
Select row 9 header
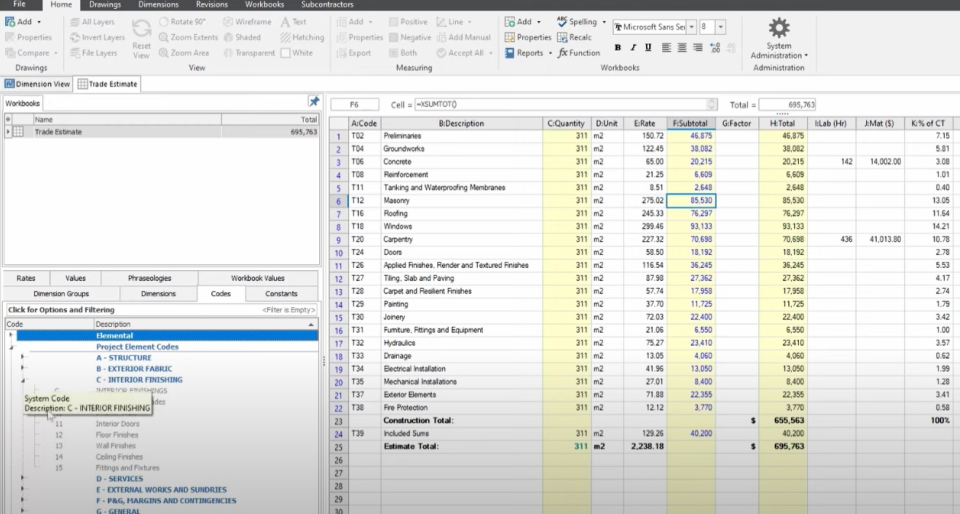click(338, 239)
